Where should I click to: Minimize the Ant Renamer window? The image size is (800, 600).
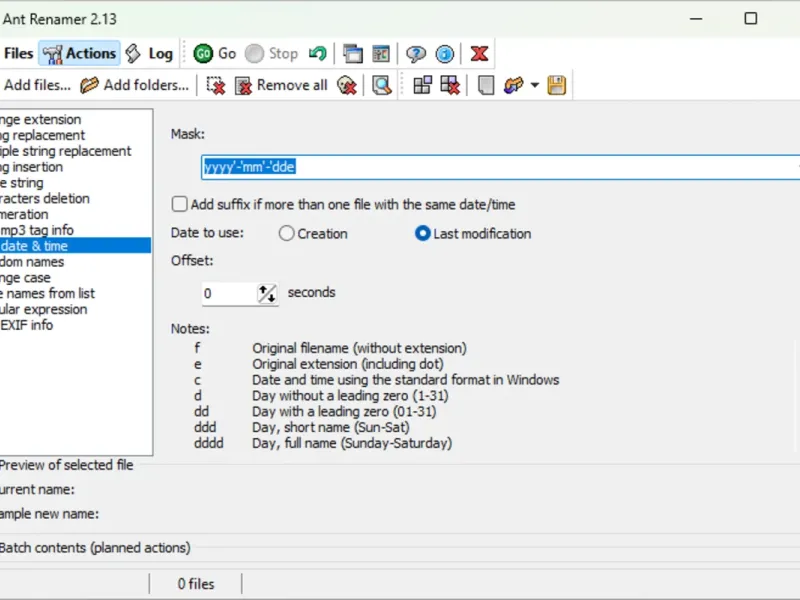696,19
